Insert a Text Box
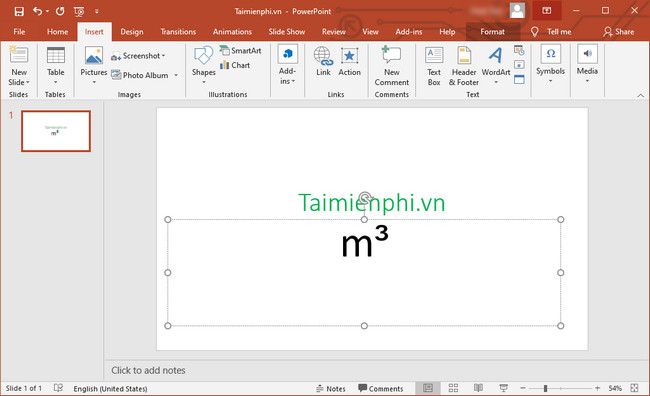Screen dimensions: 650x396 [434, 66]
